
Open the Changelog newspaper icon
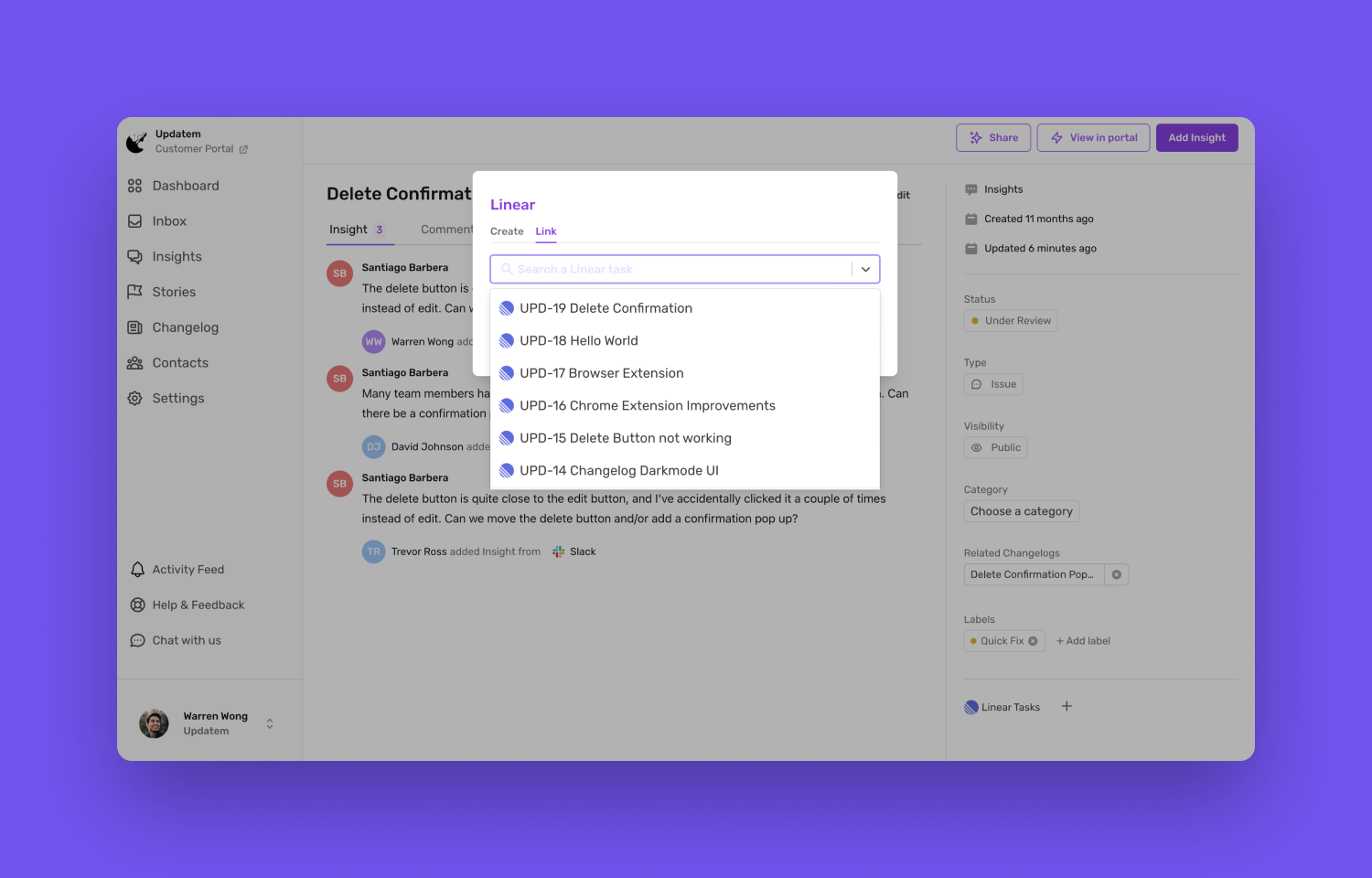click(x=134, y=327)
